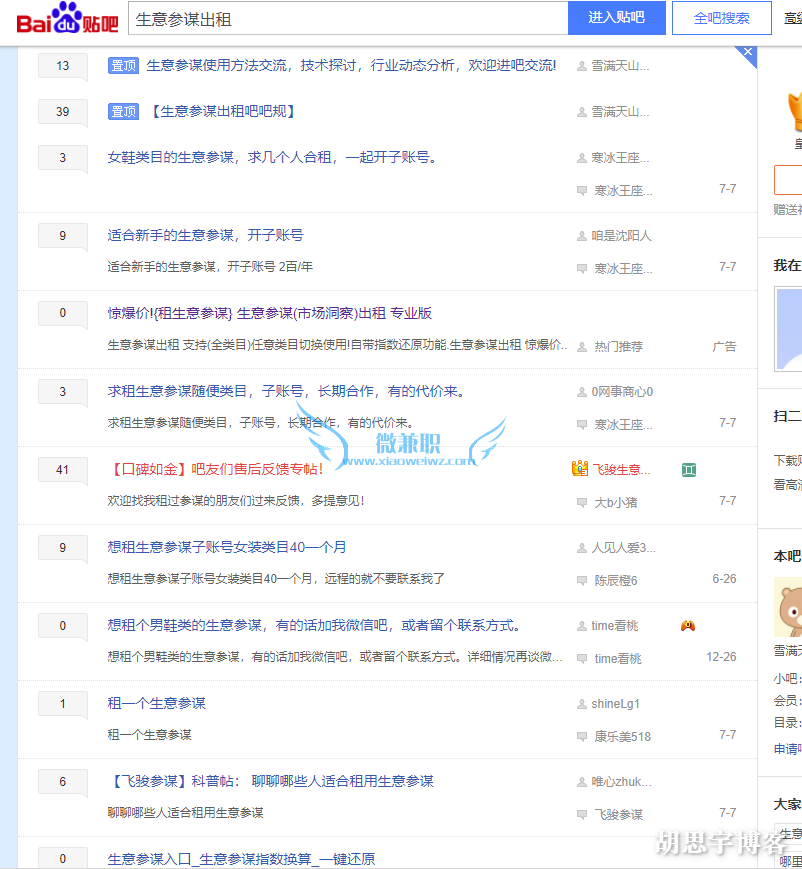Click the snippet 欢迎找我租过参谋的朋友们过来反馈
This screenshot has height=869, width=802.
[x=236, y=501]
